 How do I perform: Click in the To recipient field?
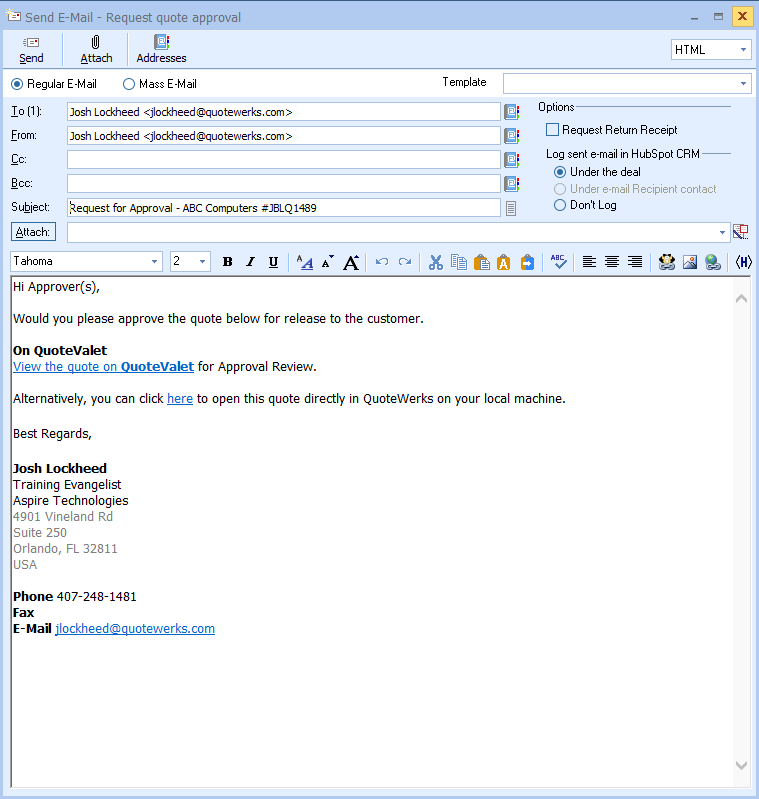(284, 112)
